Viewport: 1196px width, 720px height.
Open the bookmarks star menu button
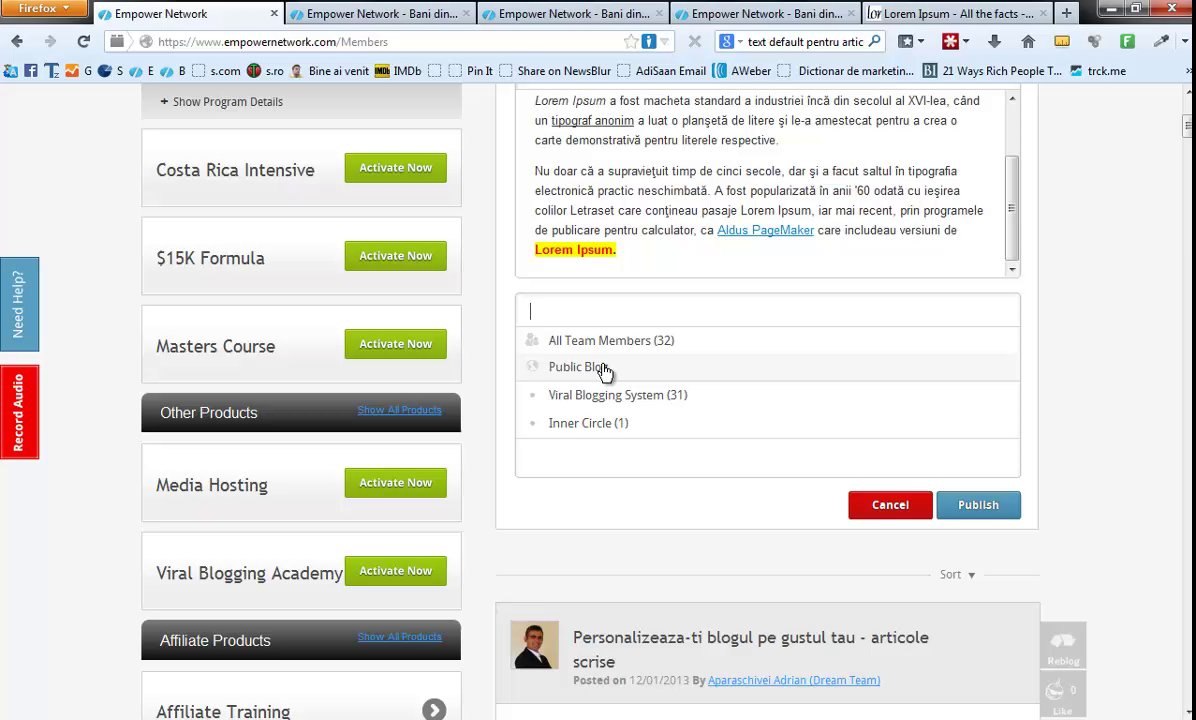pos(911,41)
